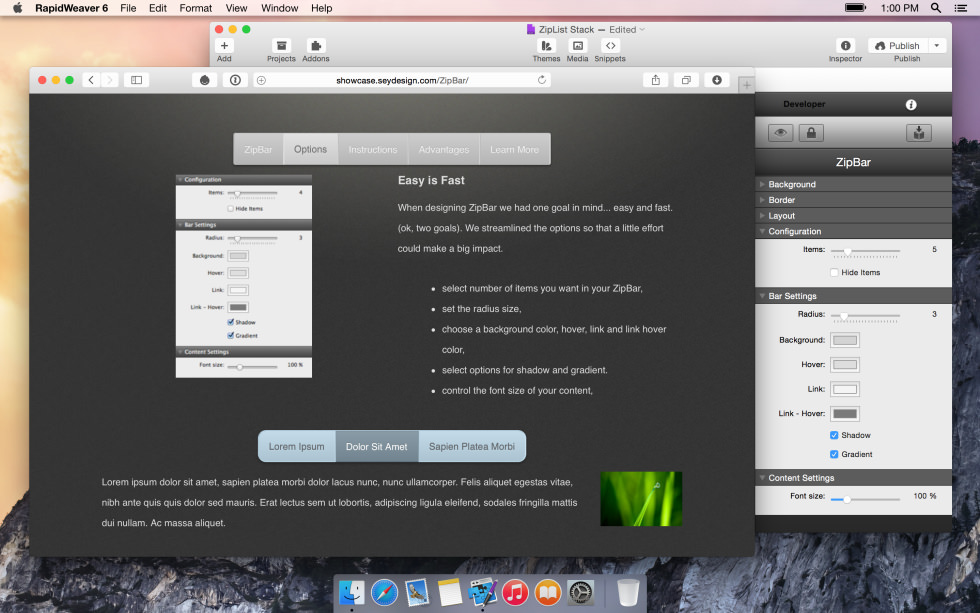
Task: Click the Publish button
Action: 898,46
